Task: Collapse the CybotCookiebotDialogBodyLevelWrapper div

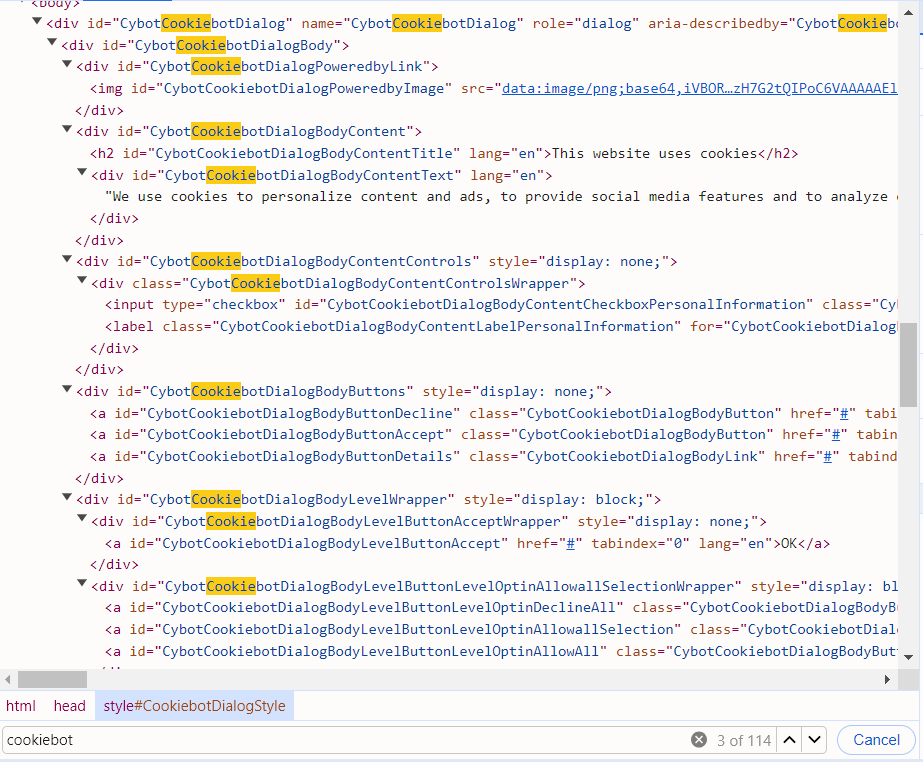Action: (67, 499)
